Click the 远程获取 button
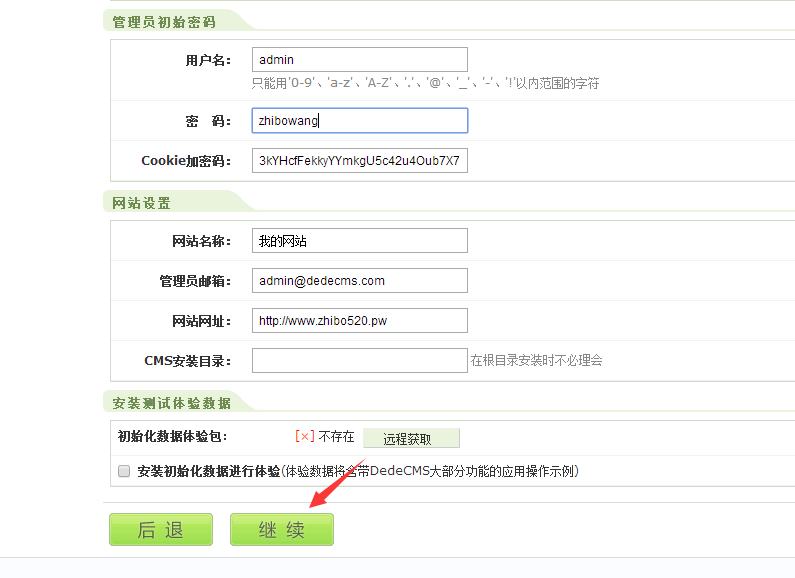 411,438
